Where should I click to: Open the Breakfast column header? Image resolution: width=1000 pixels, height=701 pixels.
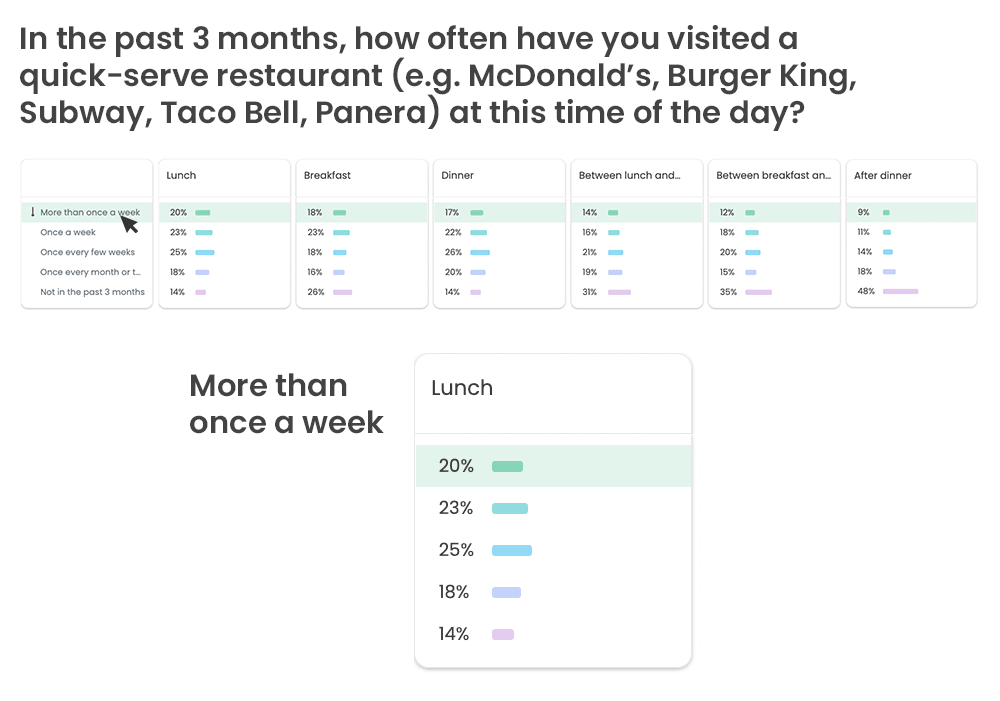pos(327,175)
